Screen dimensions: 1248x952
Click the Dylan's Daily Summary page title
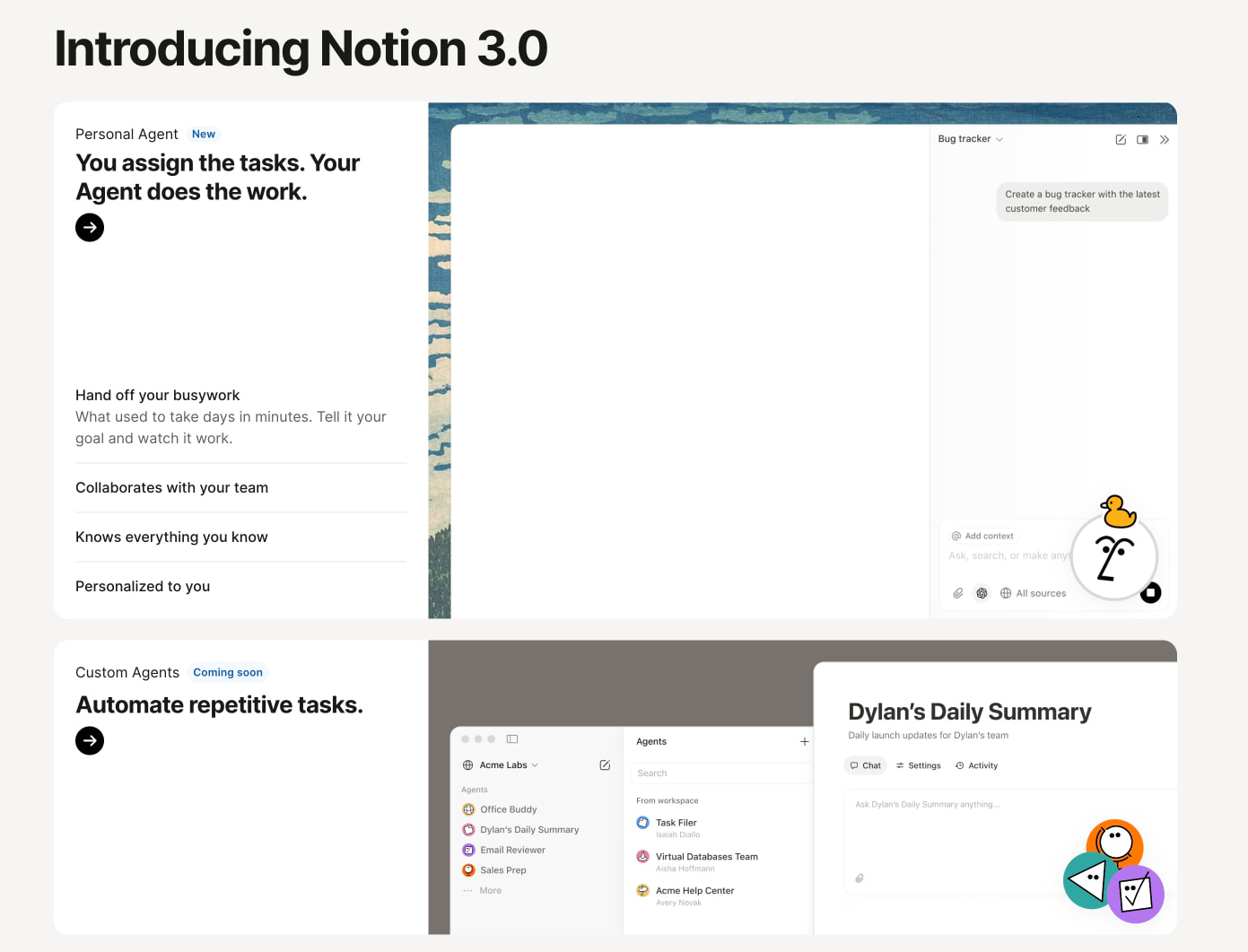click(x=970, y=712)
